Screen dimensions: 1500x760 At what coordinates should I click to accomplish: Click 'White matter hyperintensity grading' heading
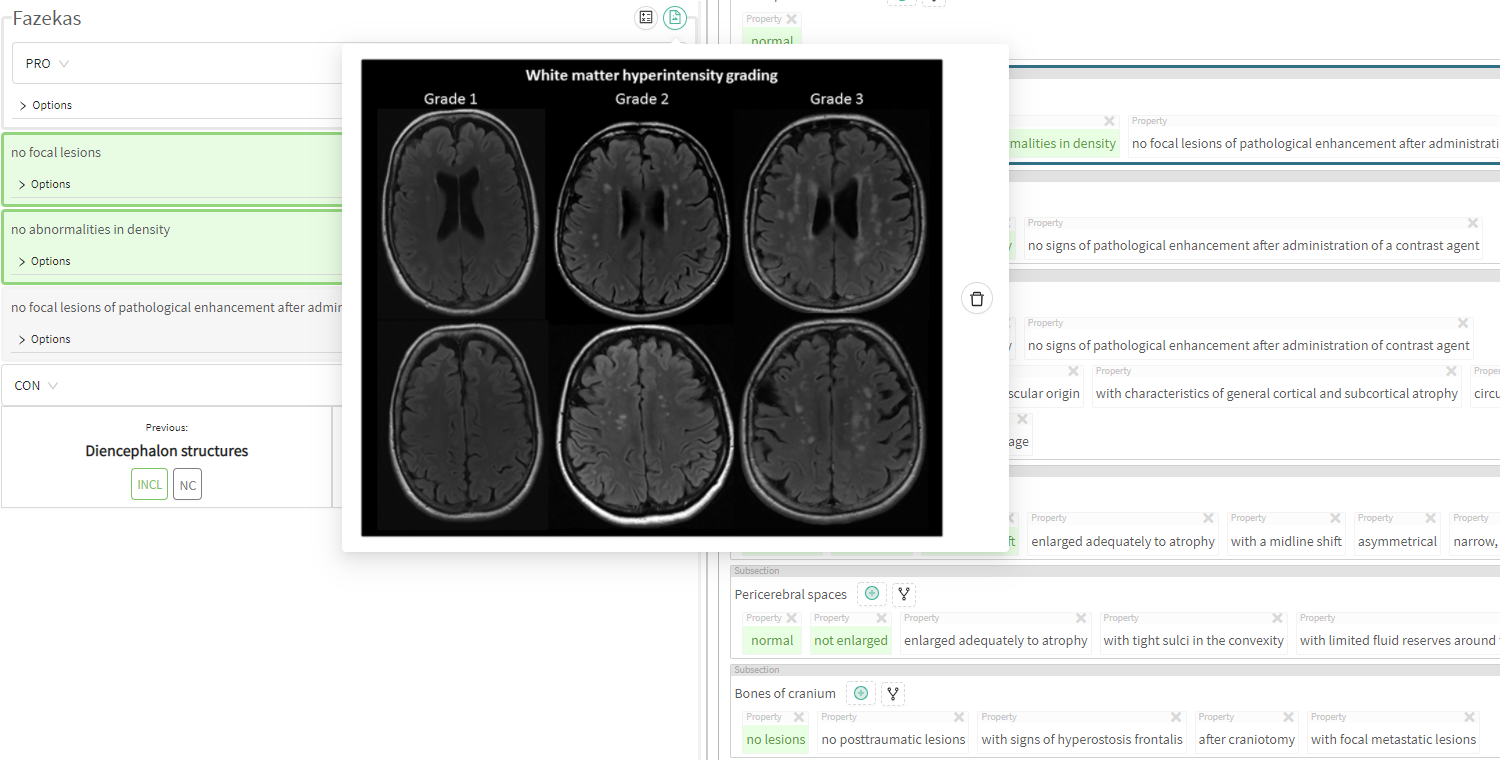pyautogui.click(x=652, y=75)
